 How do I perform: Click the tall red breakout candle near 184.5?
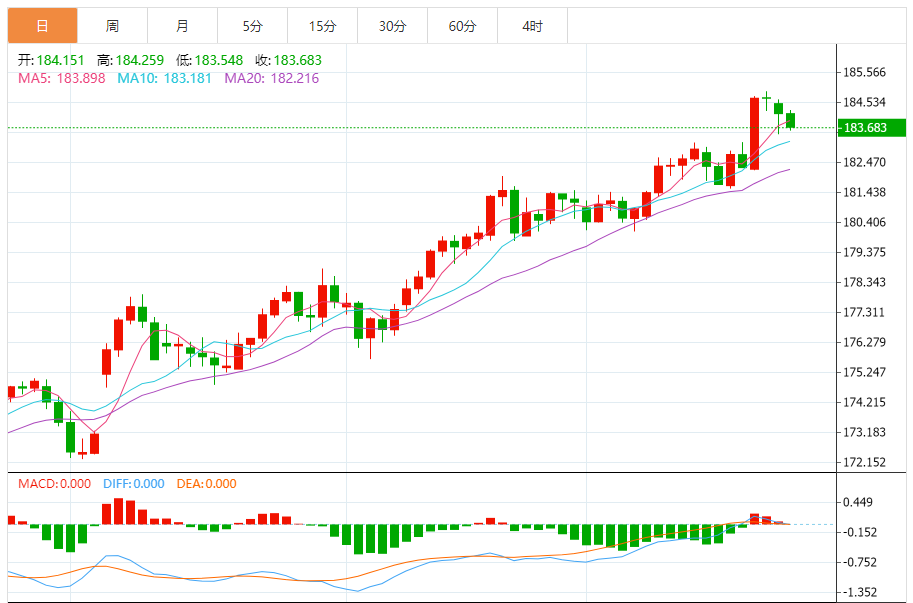pos(754,134)
